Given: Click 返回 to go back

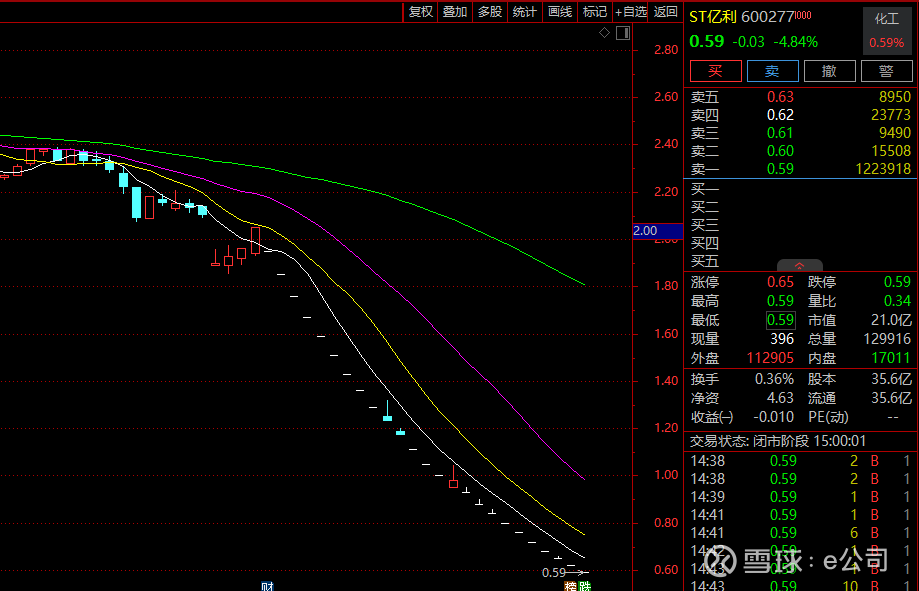Looking at the screenshot, I should point(666,12).
